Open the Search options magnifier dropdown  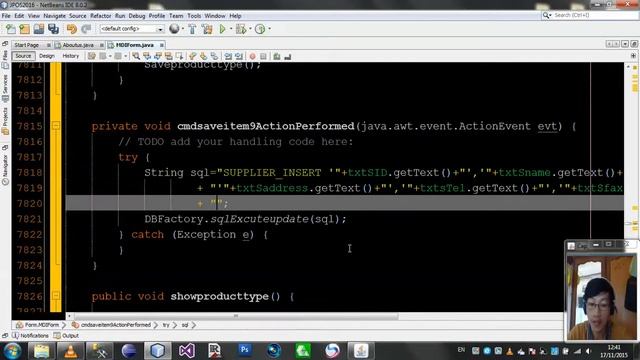(547, 15)
